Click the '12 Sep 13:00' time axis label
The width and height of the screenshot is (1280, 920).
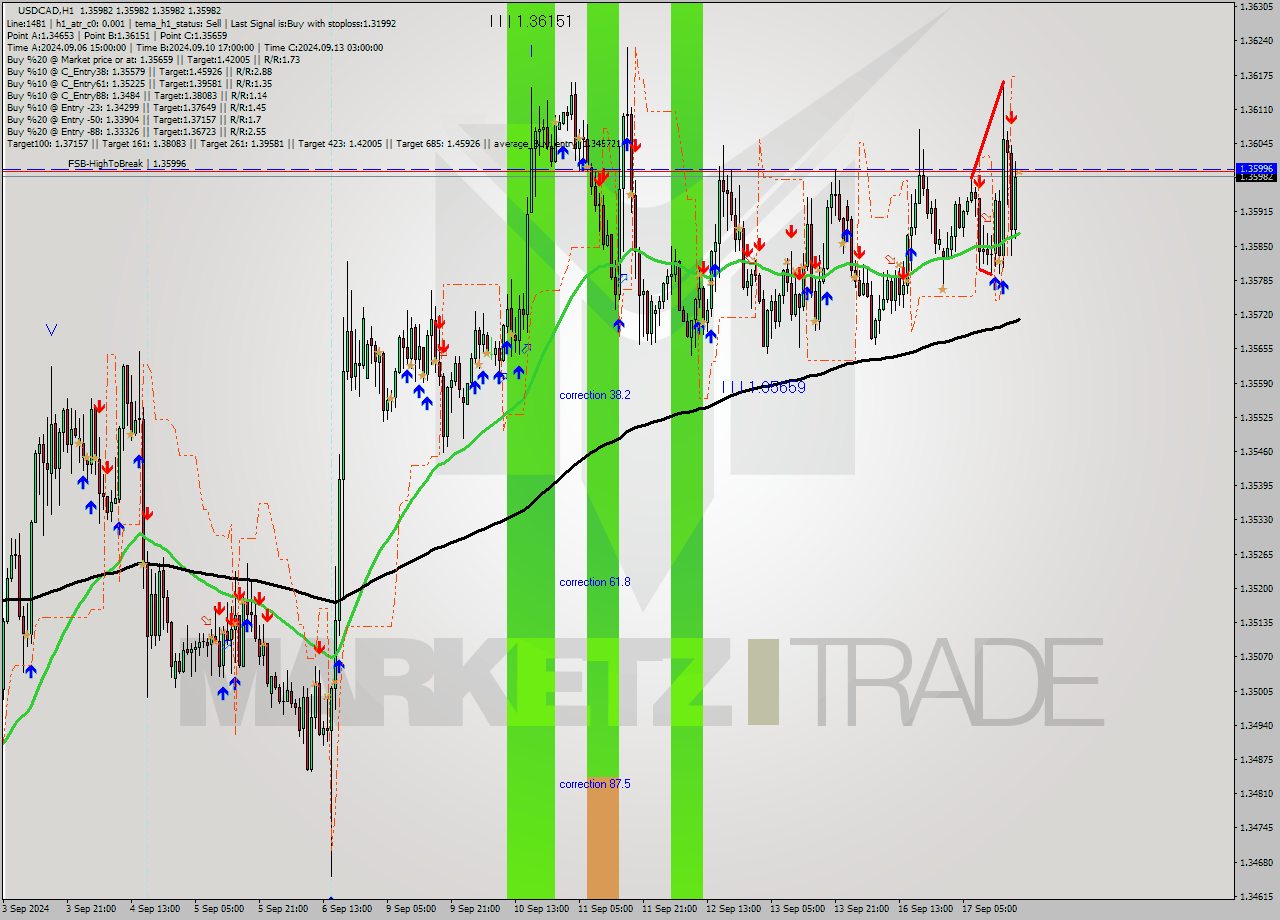click(x=733, y=909)
